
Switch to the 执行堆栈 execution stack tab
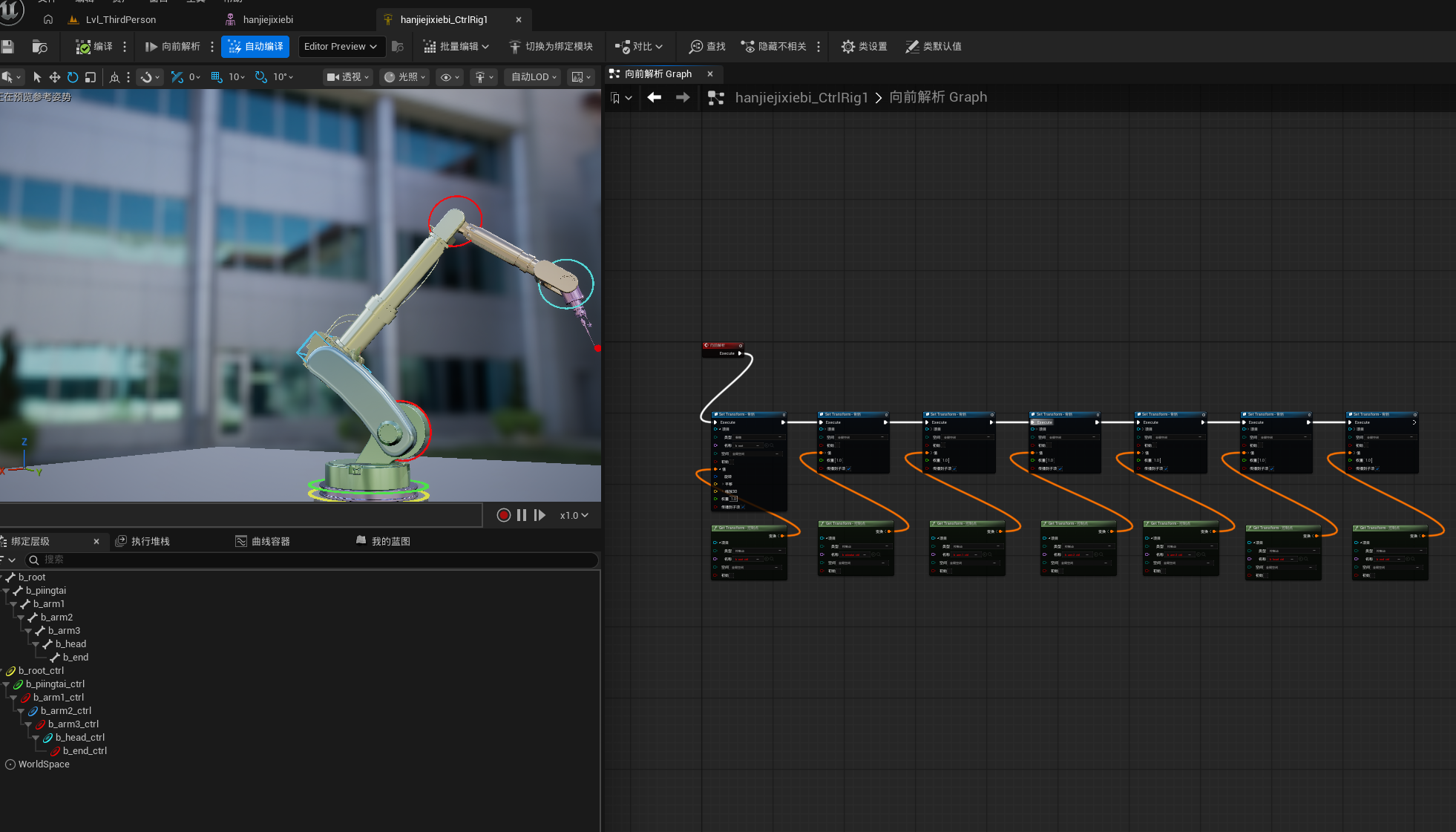(x=143, y=542)
